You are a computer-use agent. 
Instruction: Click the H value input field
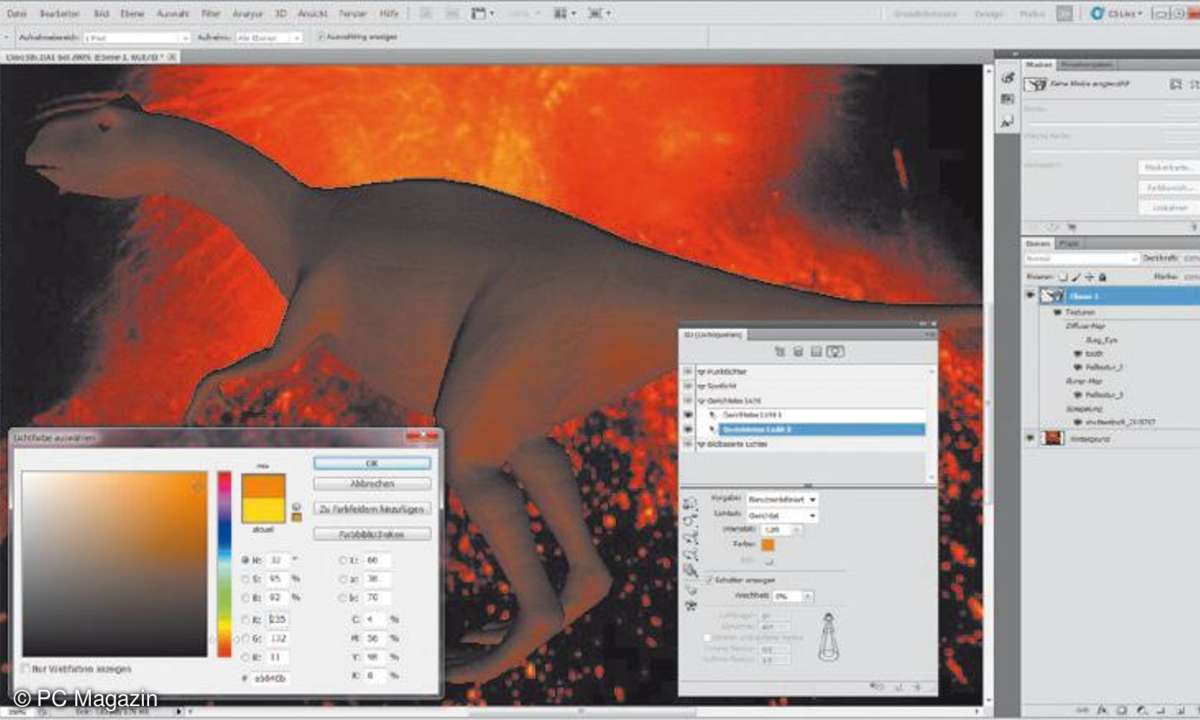pos(278,560)
